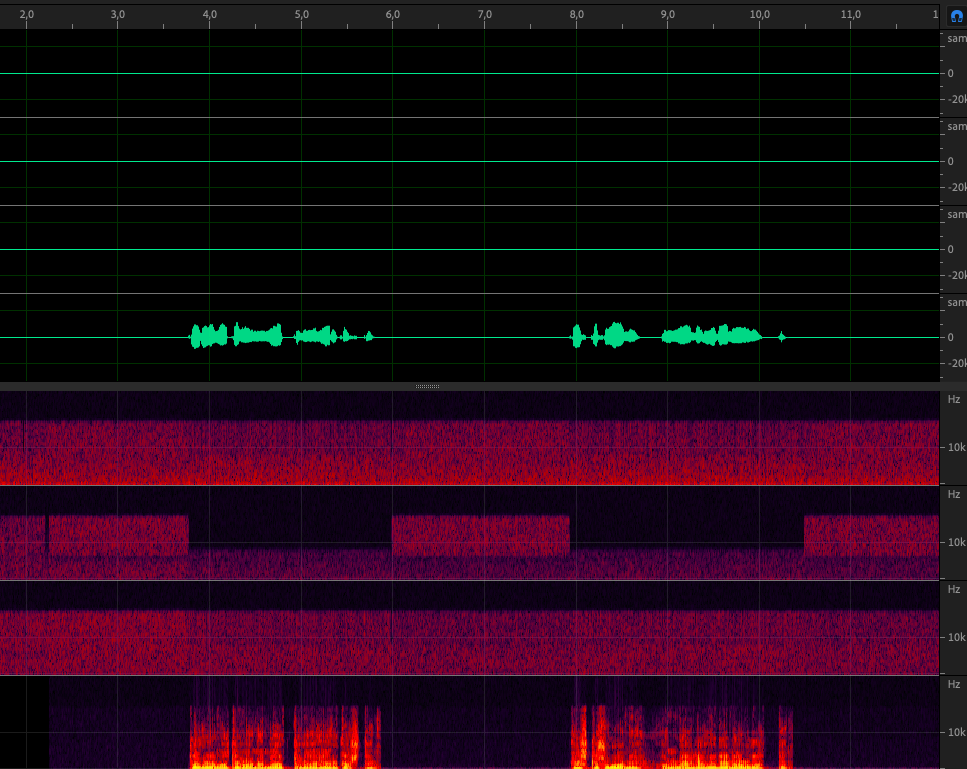The height and width of the screenshot is (769, 967).
Task: Click the 10k label on the second spectrogram channel
Action: [x=956, y=542]
